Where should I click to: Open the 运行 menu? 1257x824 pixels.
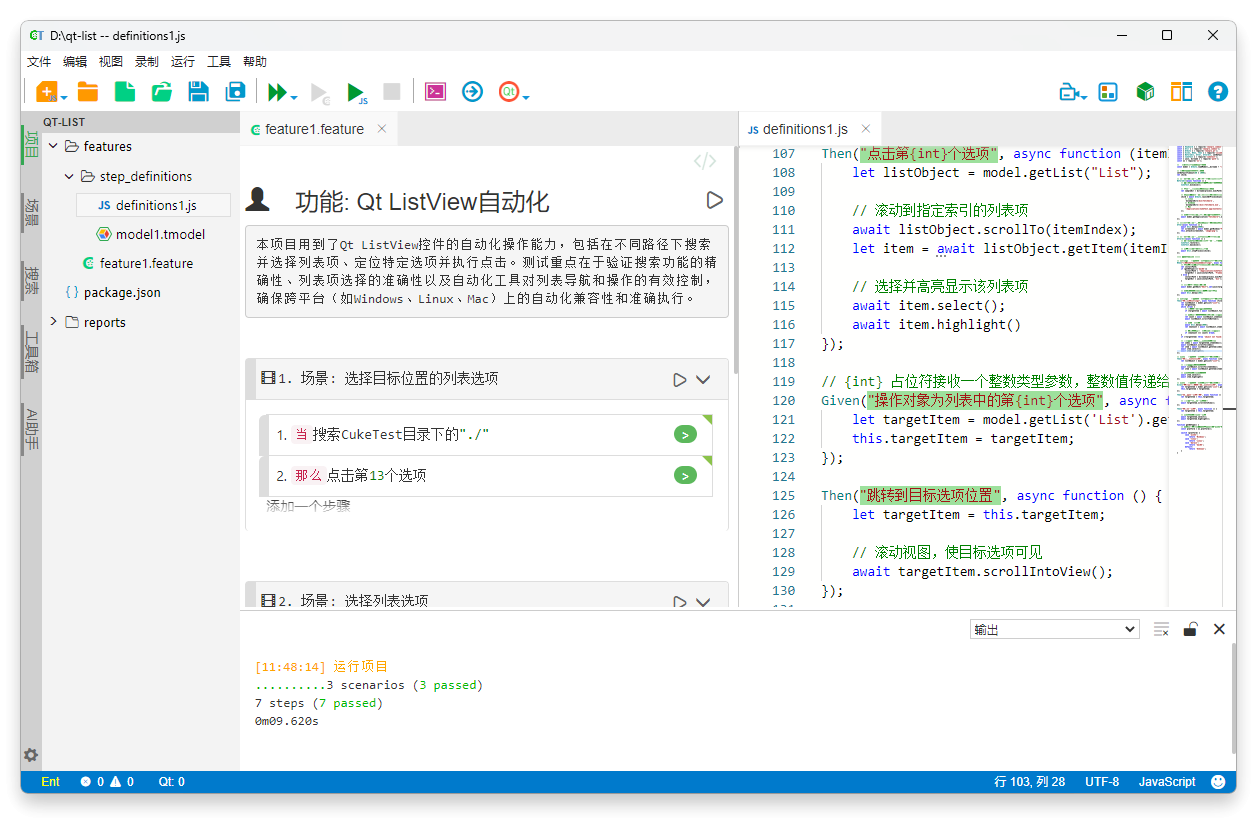(x=183, y=62)
